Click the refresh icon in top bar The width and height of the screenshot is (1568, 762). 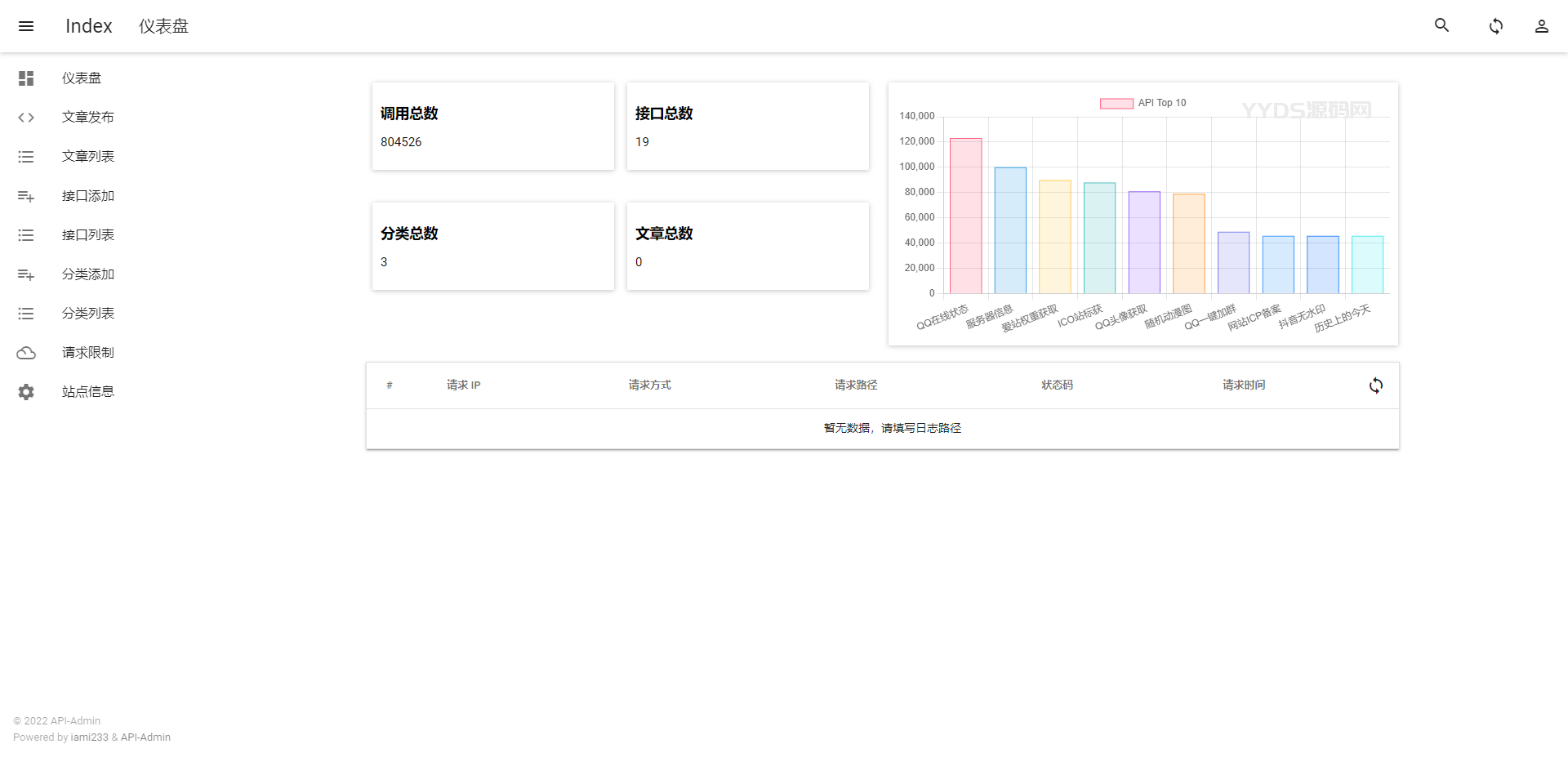tap(1495, 26)
